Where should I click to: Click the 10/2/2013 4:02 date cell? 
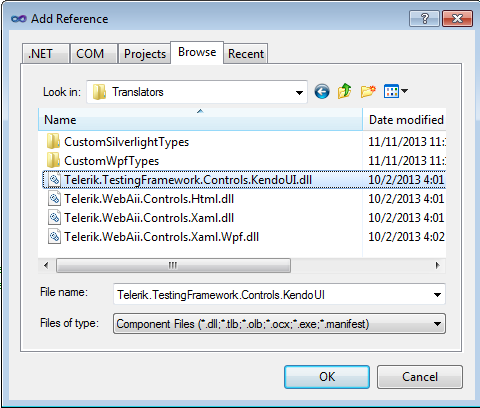(x=406, y=237)
